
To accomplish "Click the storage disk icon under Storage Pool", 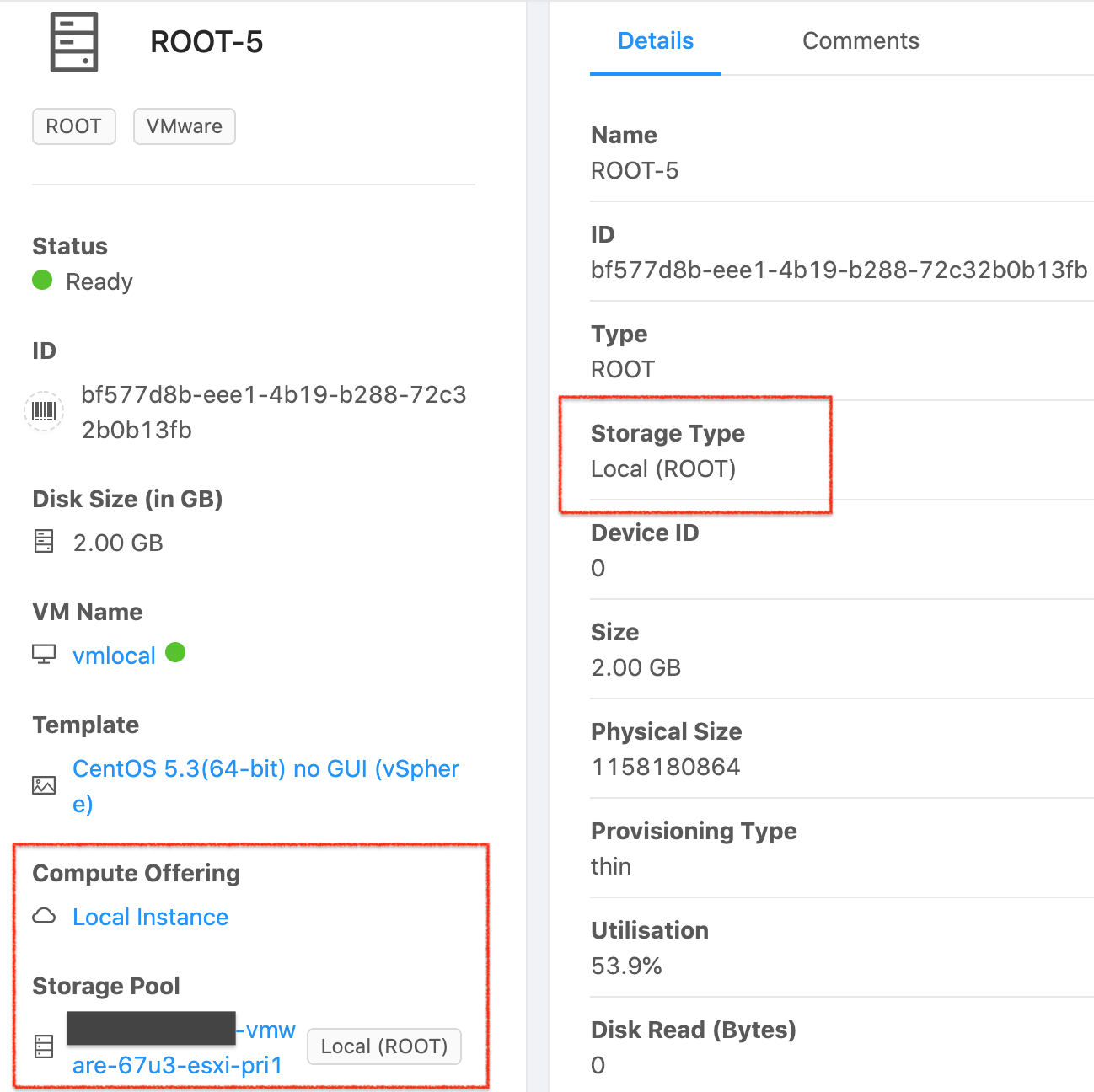I will click(x=43, y=1046).
